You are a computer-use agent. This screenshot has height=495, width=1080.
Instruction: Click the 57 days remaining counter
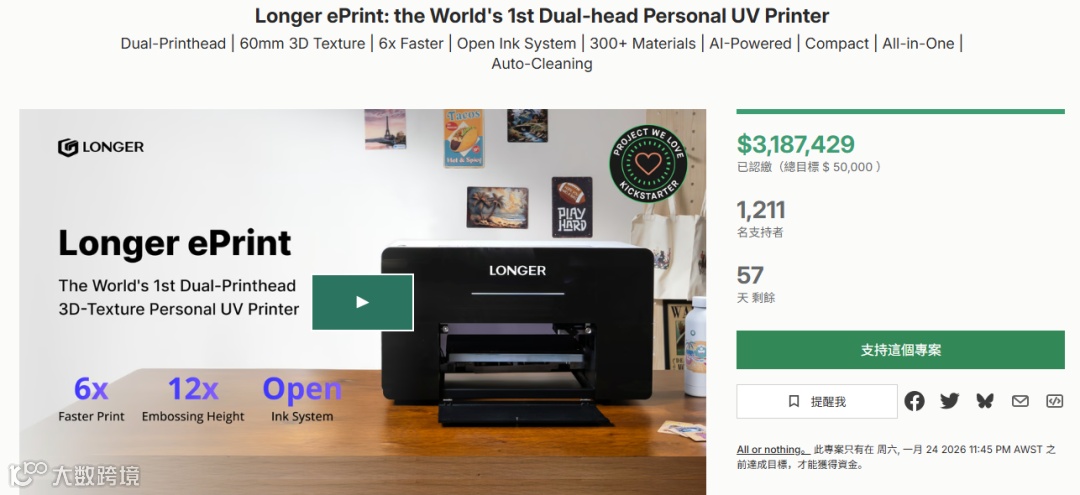tap(750, 275)
